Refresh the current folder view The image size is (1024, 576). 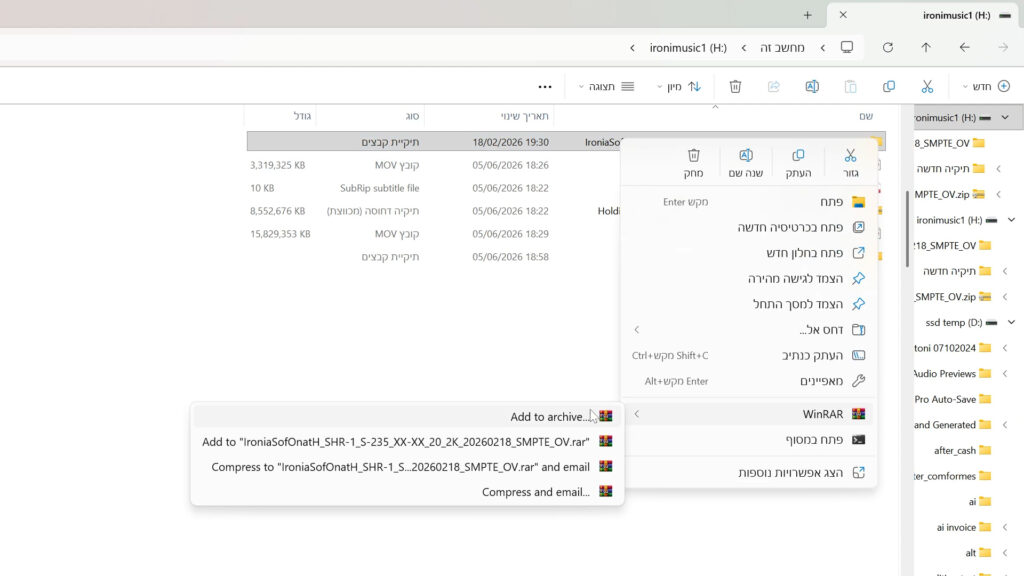(888, 48)
